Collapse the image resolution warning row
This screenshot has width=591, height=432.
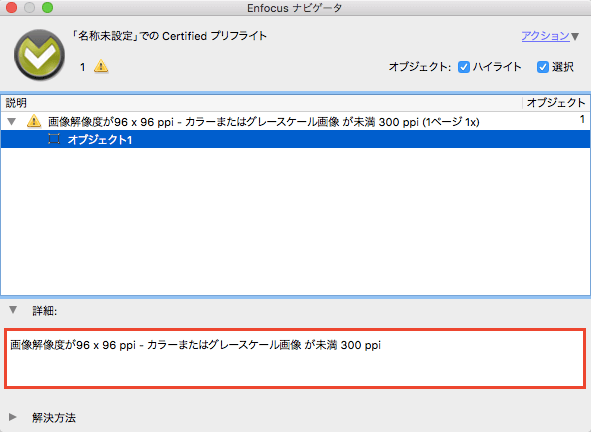pos(12,121)
